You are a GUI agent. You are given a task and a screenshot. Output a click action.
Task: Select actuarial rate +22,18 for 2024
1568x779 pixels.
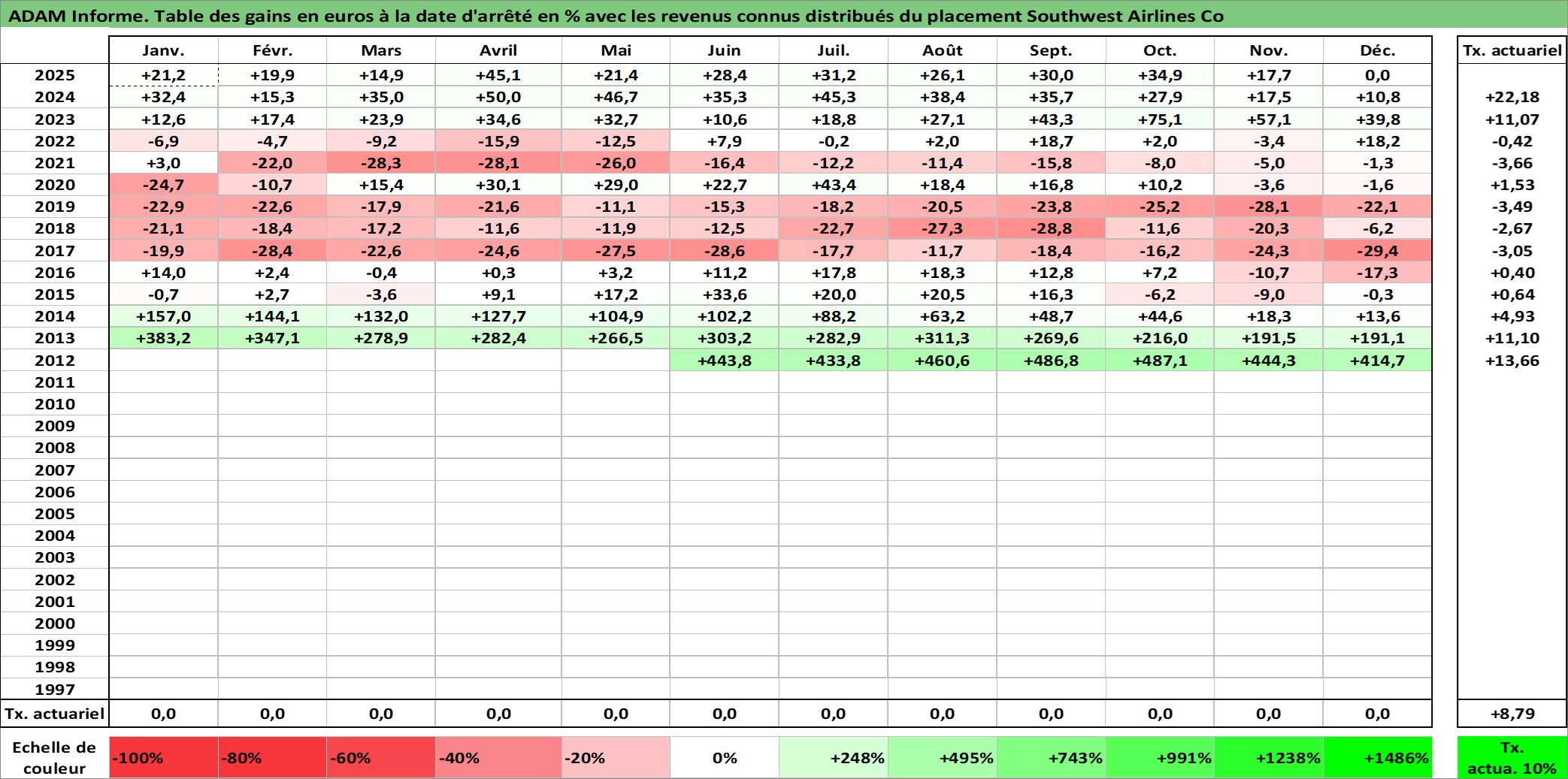(1512, 97)
